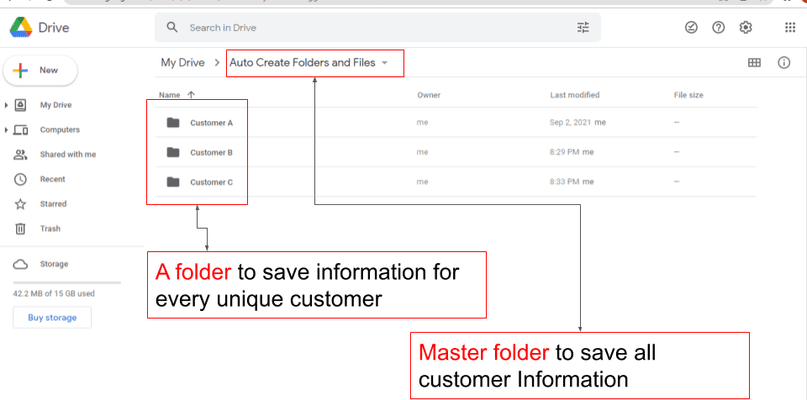Click owner 'me' in Customer B row

pyautogui.click(x=423, y=152)
